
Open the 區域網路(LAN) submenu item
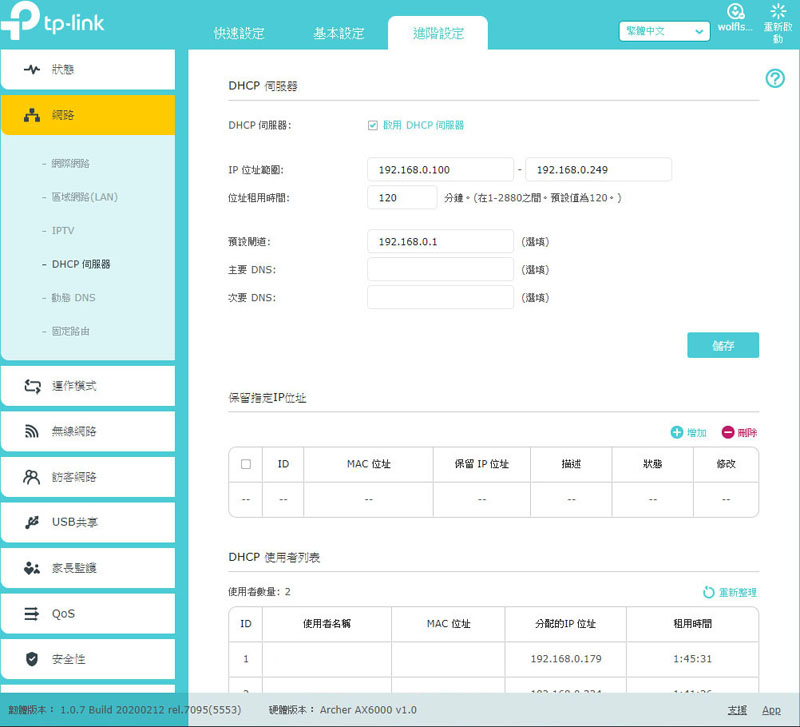pos(85,197)
